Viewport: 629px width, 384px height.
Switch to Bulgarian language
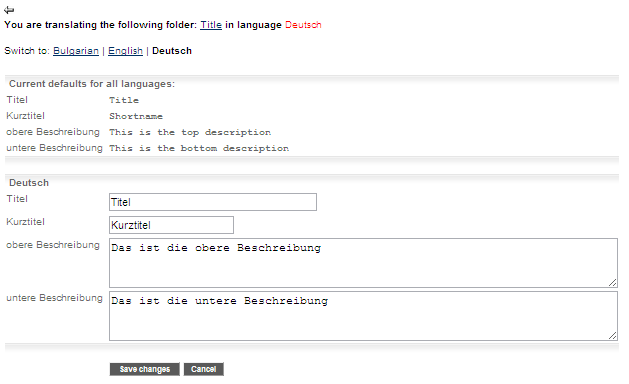click(x=76, y=51)
